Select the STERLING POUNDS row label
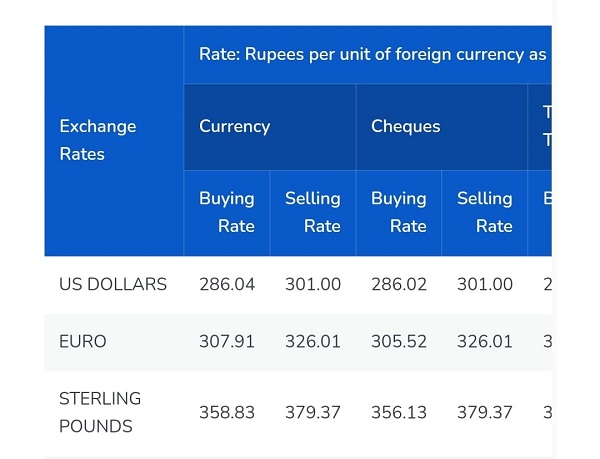 100,412
